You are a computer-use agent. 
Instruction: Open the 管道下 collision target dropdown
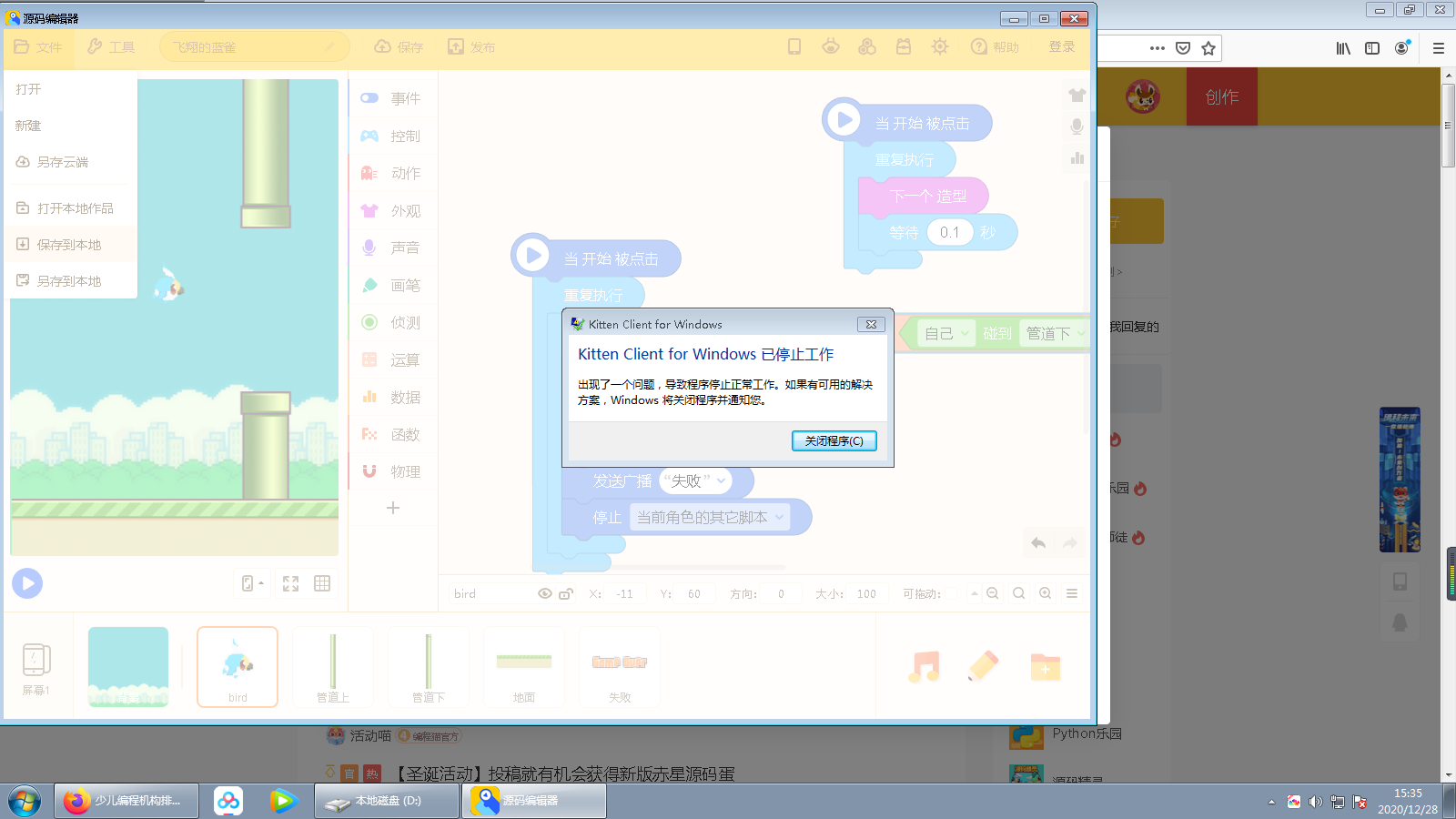coord(1055,334)
